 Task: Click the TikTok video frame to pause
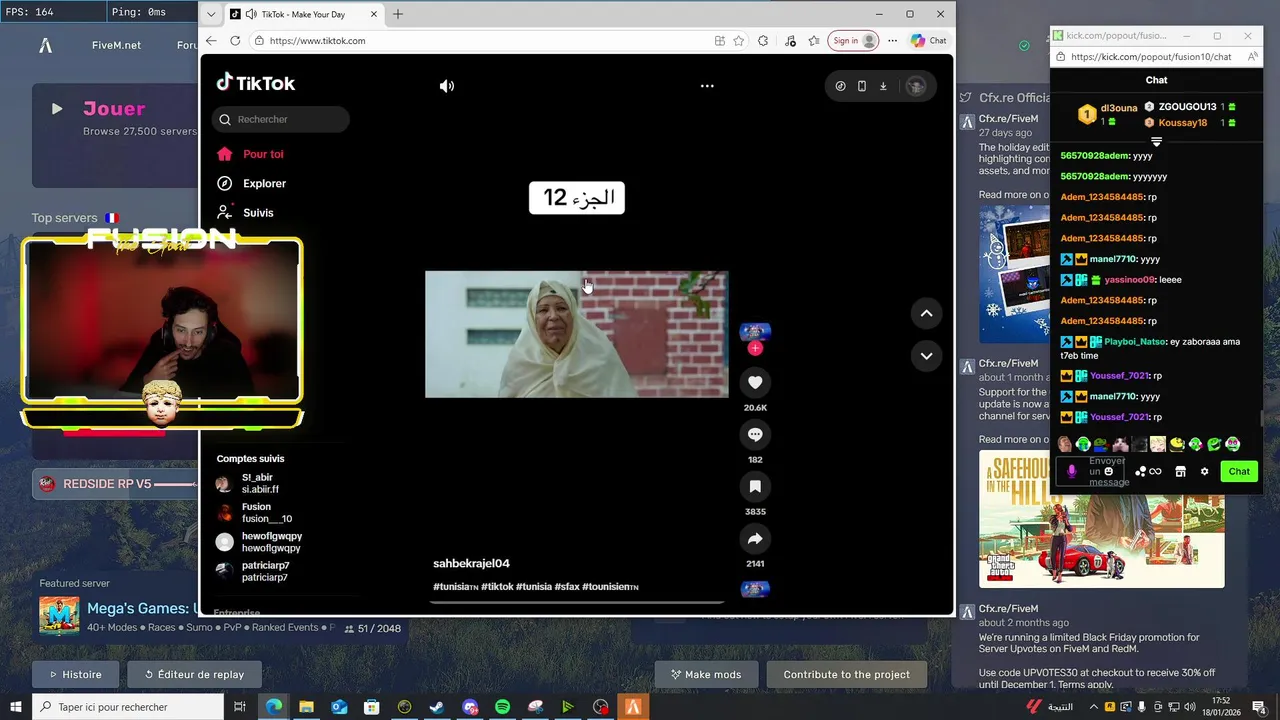[x=576, y=334]
